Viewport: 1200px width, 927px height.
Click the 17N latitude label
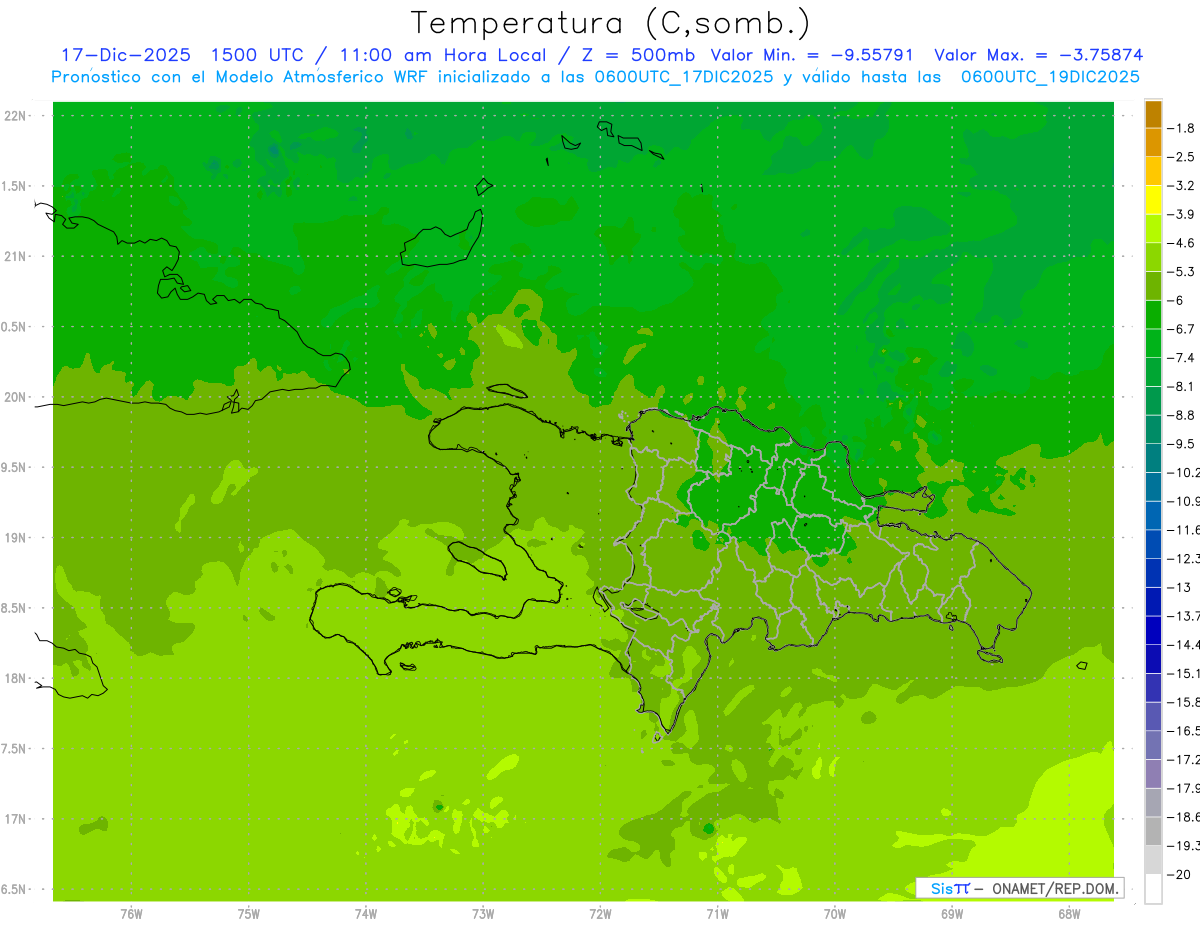16,819
